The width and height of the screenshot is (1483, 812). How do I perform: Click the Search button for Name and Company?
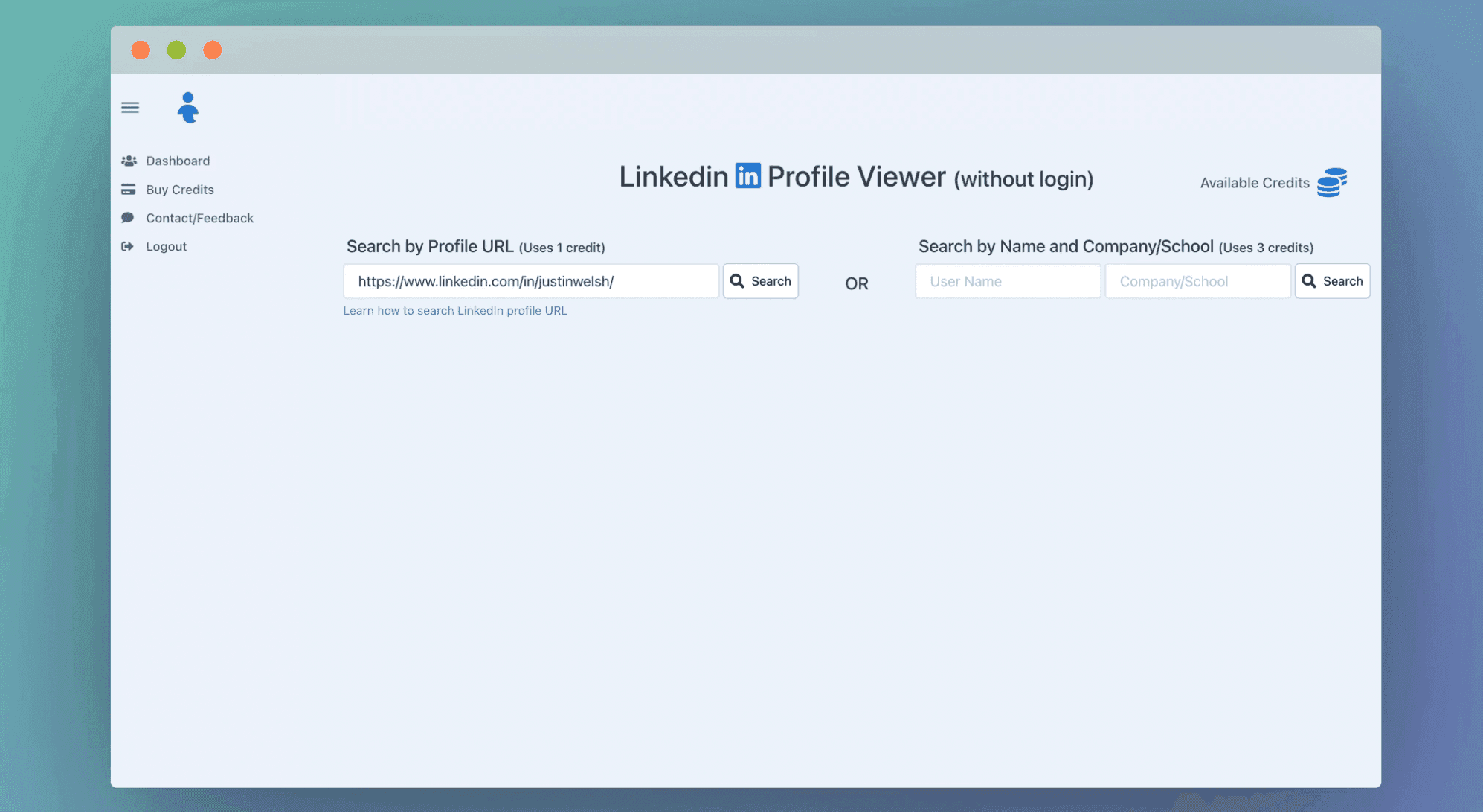(x=1333, y=281)
